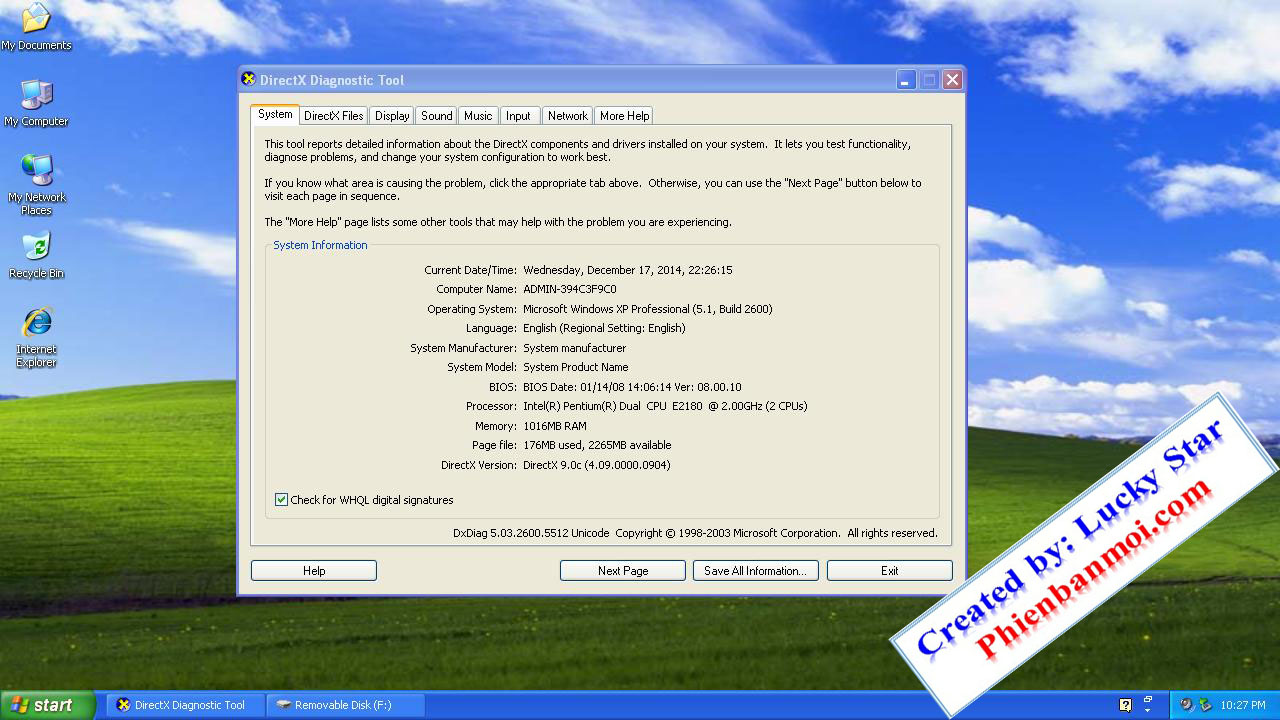This screenshot has height=720, width=1280.
Task: Toggle Check for WHQL digital signatures
Action: (x=281, y=500)
